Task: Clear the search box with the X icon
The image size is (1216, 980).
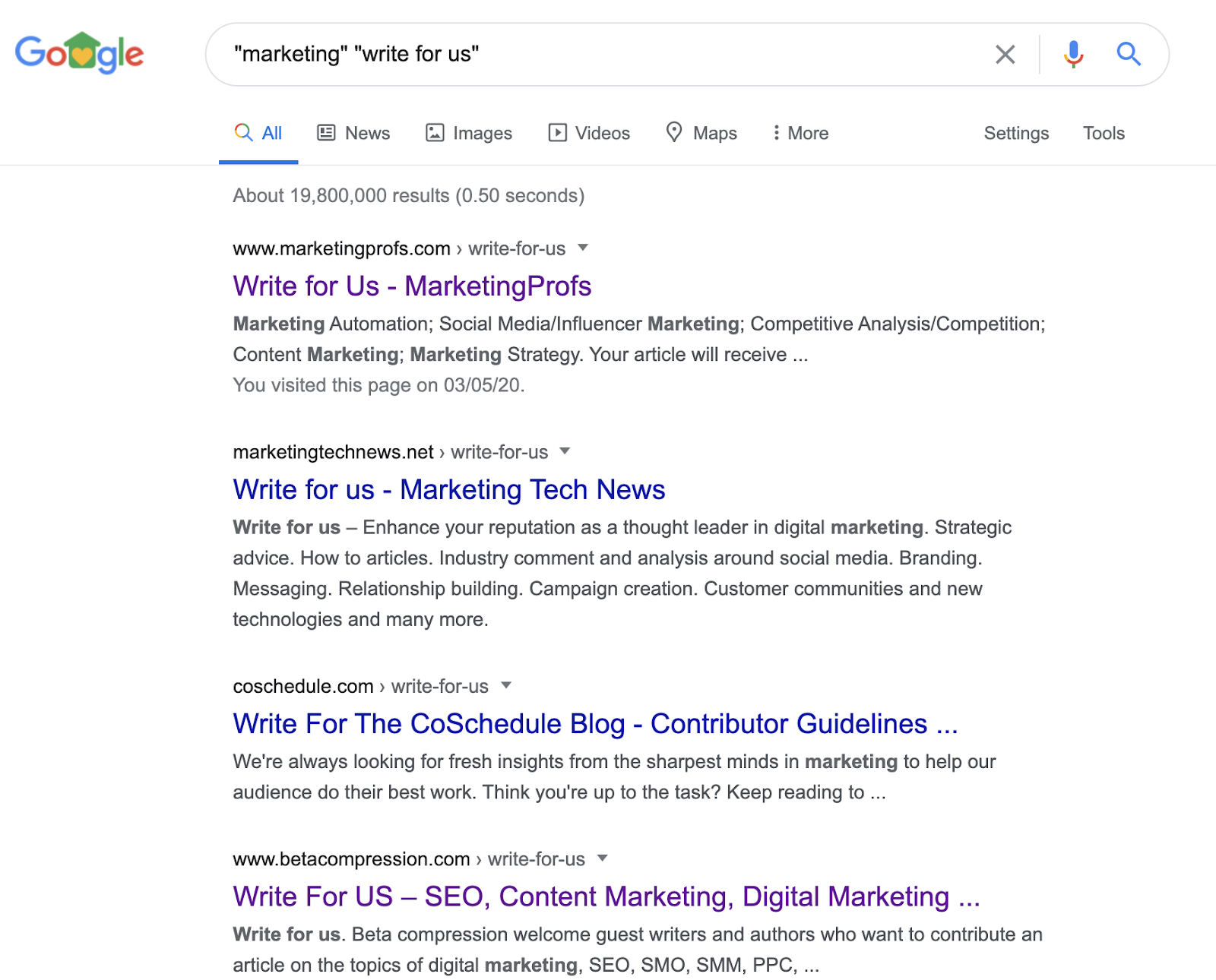Action: coord(1005,55)
